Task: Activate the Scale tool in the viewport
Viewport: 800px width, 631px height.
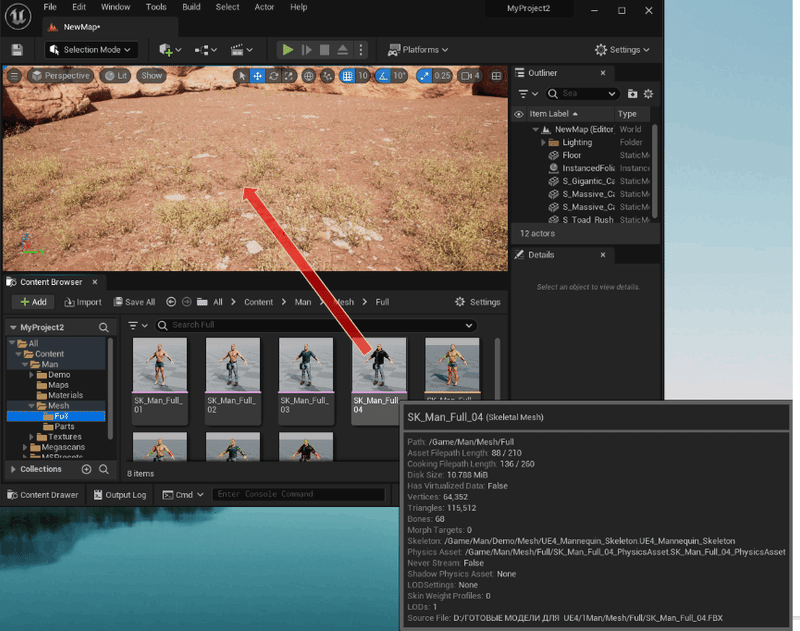Action: pyautogui.click(x=288, y=75)
